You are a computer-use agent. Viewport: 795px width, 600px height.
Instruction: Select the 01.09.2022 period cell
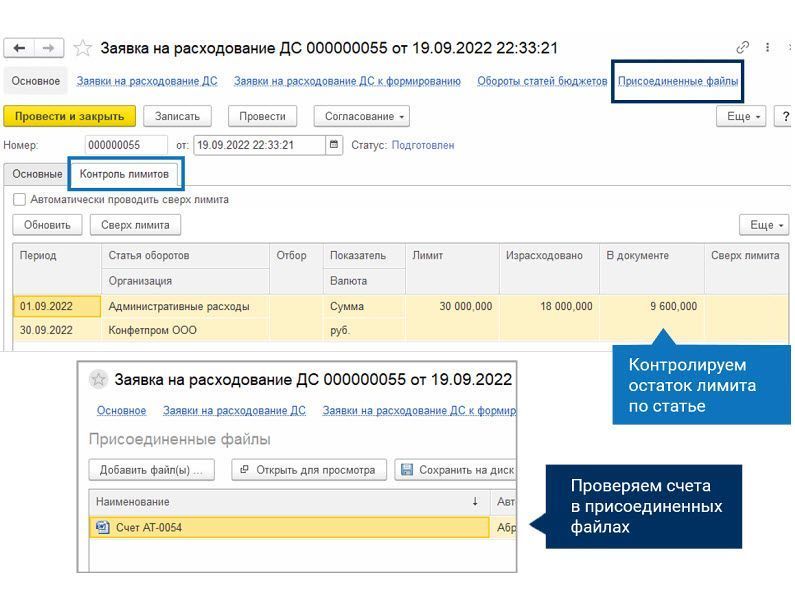(x=57, y=306)
